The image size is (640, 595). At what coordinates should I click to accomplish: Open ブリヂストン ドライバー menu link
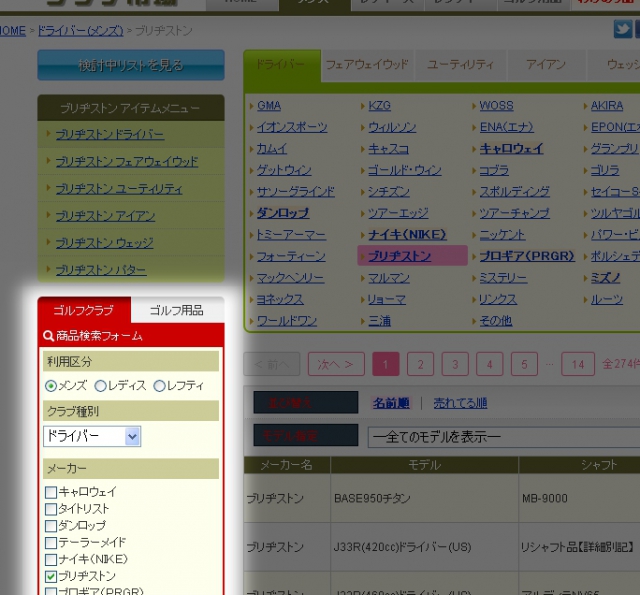(110, 134)
